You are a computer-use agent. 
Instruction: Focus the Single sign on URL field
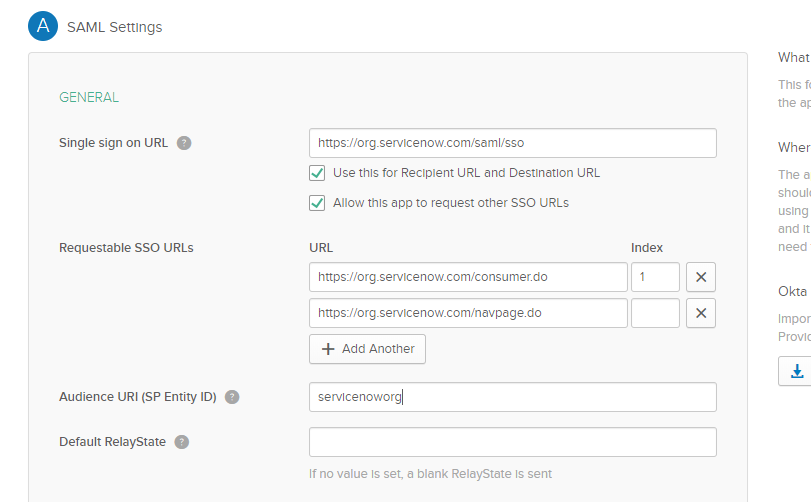pos(512,143)
